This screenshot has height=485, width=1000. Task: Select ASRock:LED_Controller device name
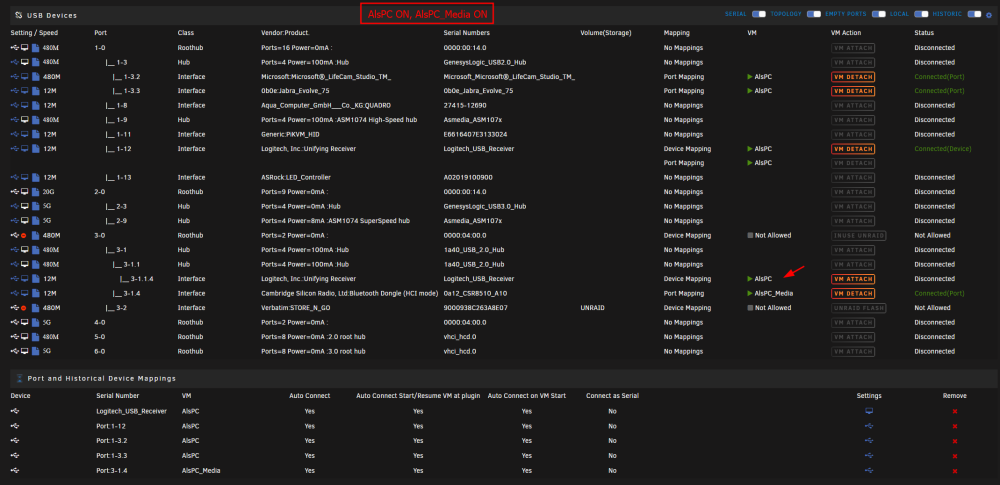[x=296, y=177]
